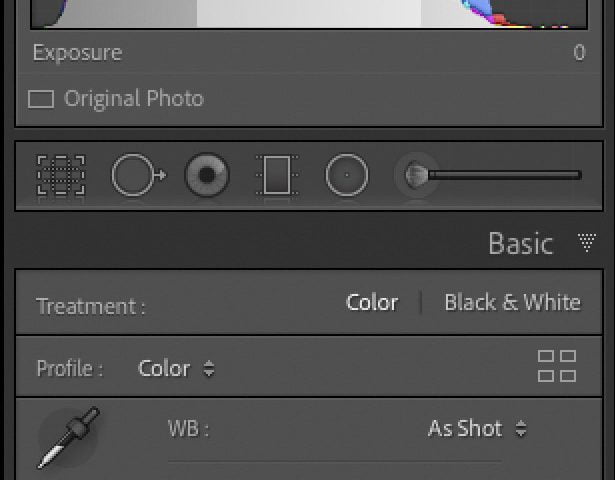Screen dimensions: 615x480
Task: Open the Profile Browser grid icon
Action: (x=557, y=366)
